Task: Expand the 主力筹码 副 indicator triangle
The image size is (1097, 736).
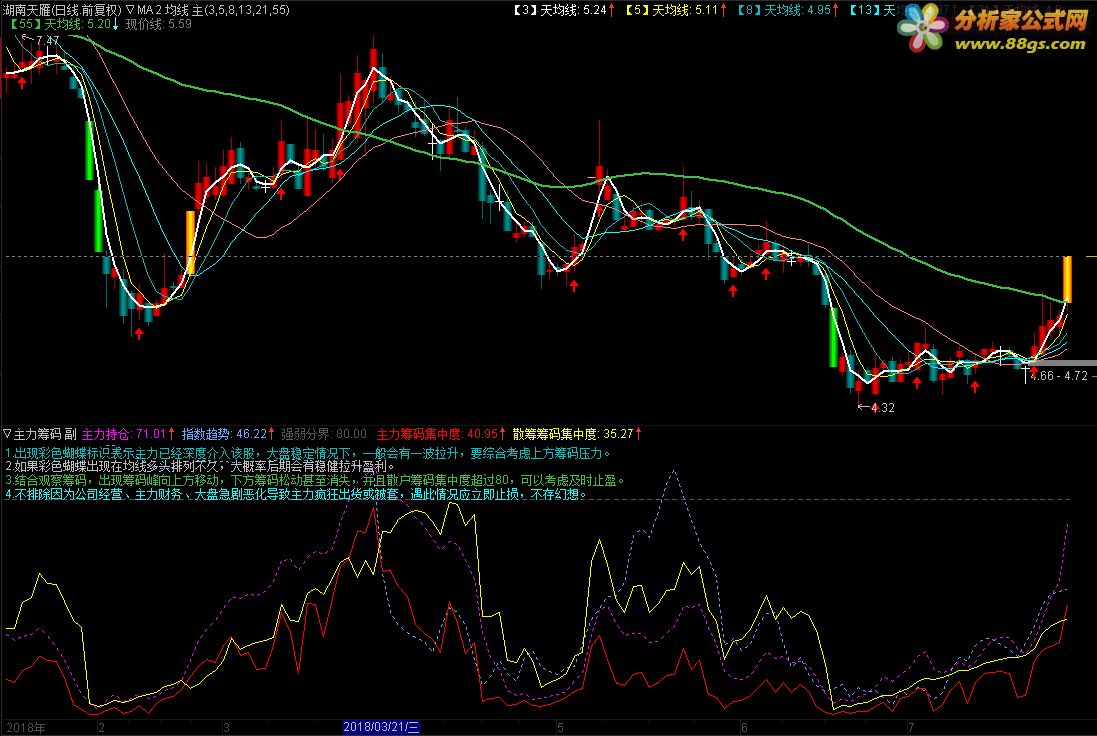Action: (8, 434)
